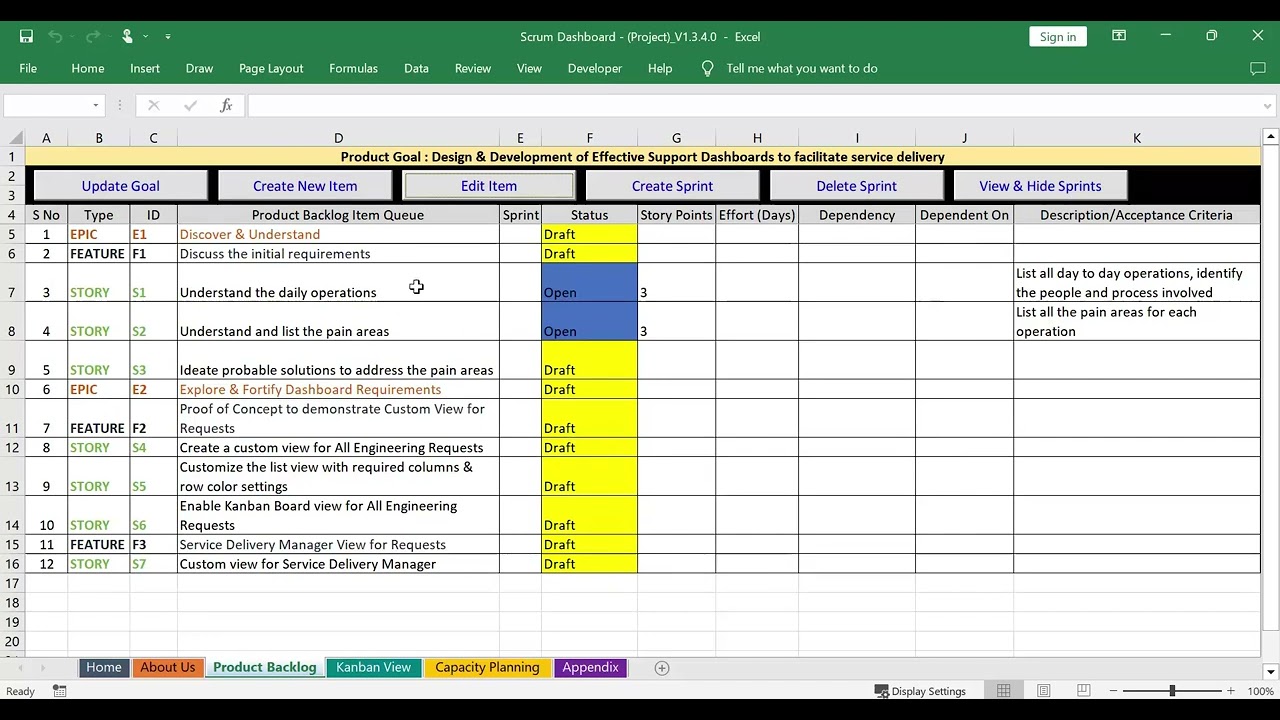
Task: Click the Edit Item button
Action: point(489,186)
